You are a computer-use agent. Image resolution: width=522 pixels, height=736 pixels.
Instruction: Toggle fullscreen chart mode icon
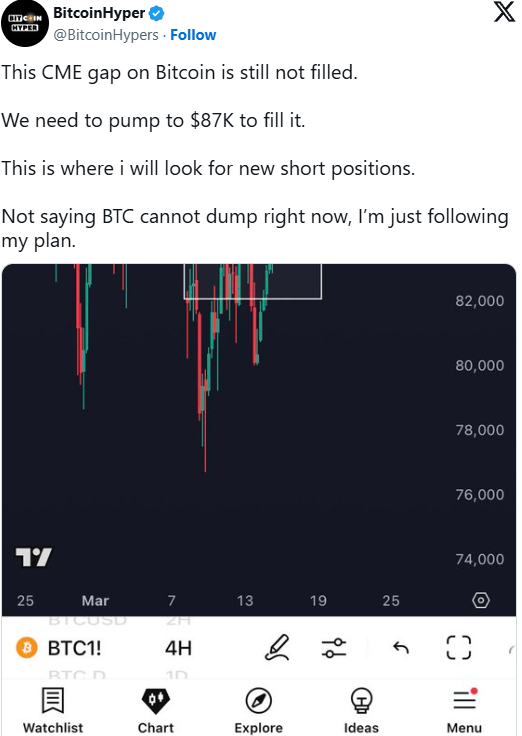458,648
